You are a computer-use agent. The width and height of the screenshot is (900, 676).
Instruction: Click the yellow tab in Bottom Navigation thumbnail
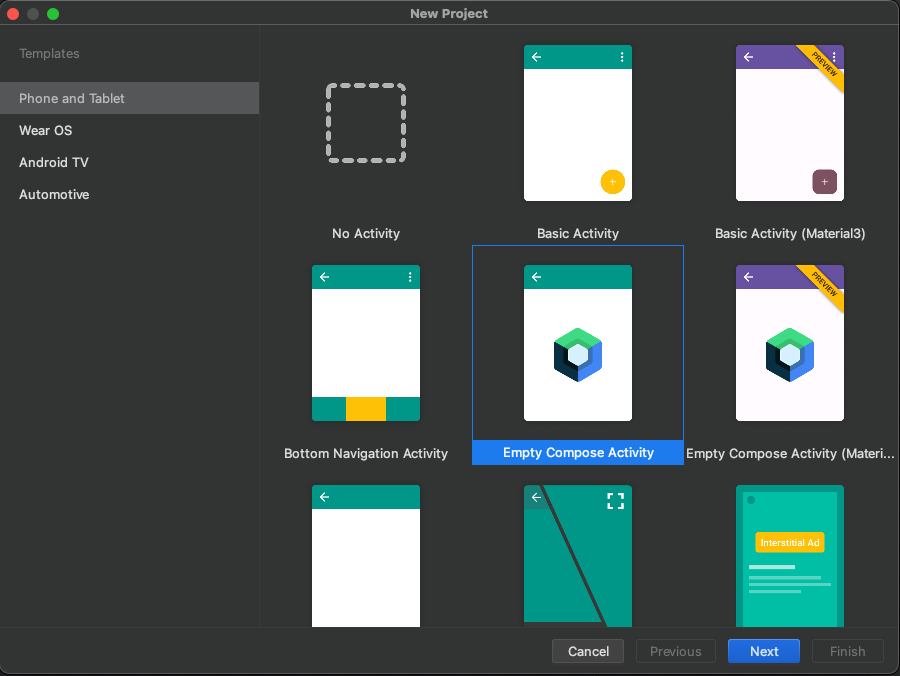pos(366,409)
